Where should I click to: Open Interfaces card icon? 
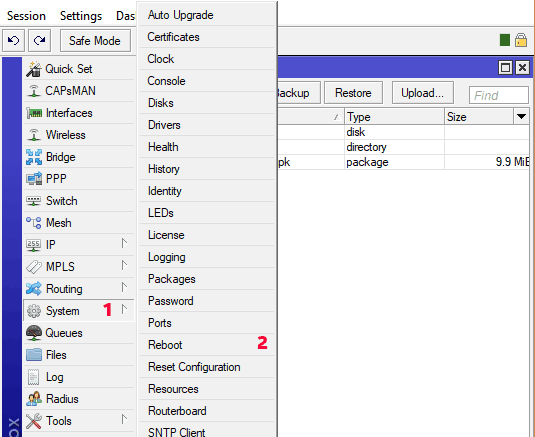[x=34, y=113]
